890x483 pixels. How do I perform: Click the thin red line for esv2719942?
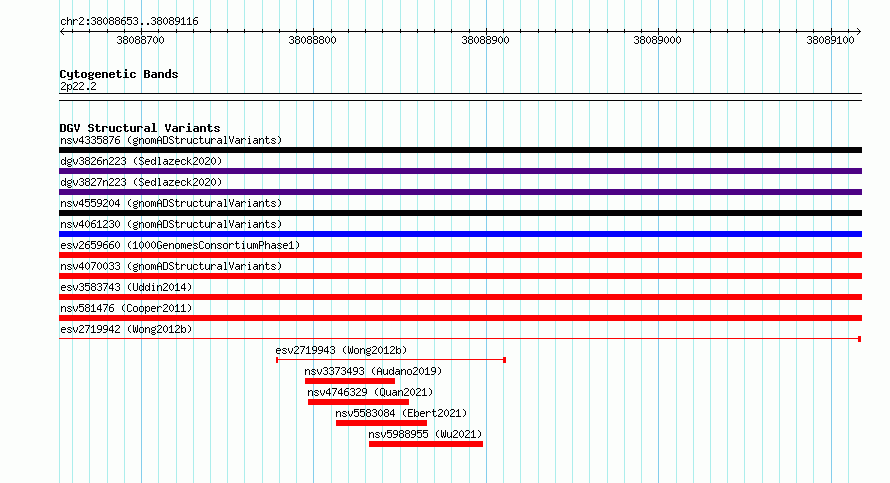click(x=460, y=339)
